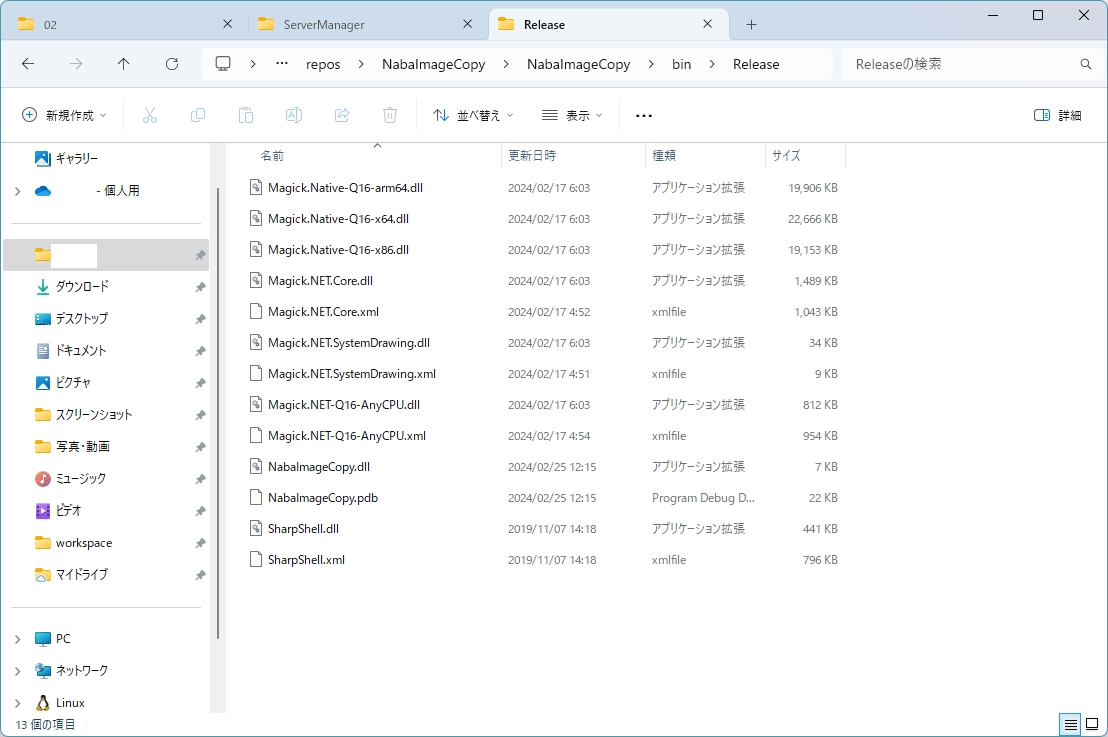Open the 並べ替え sort dropdown
This screenshot has height=737, width=1108.
(473, 115)
